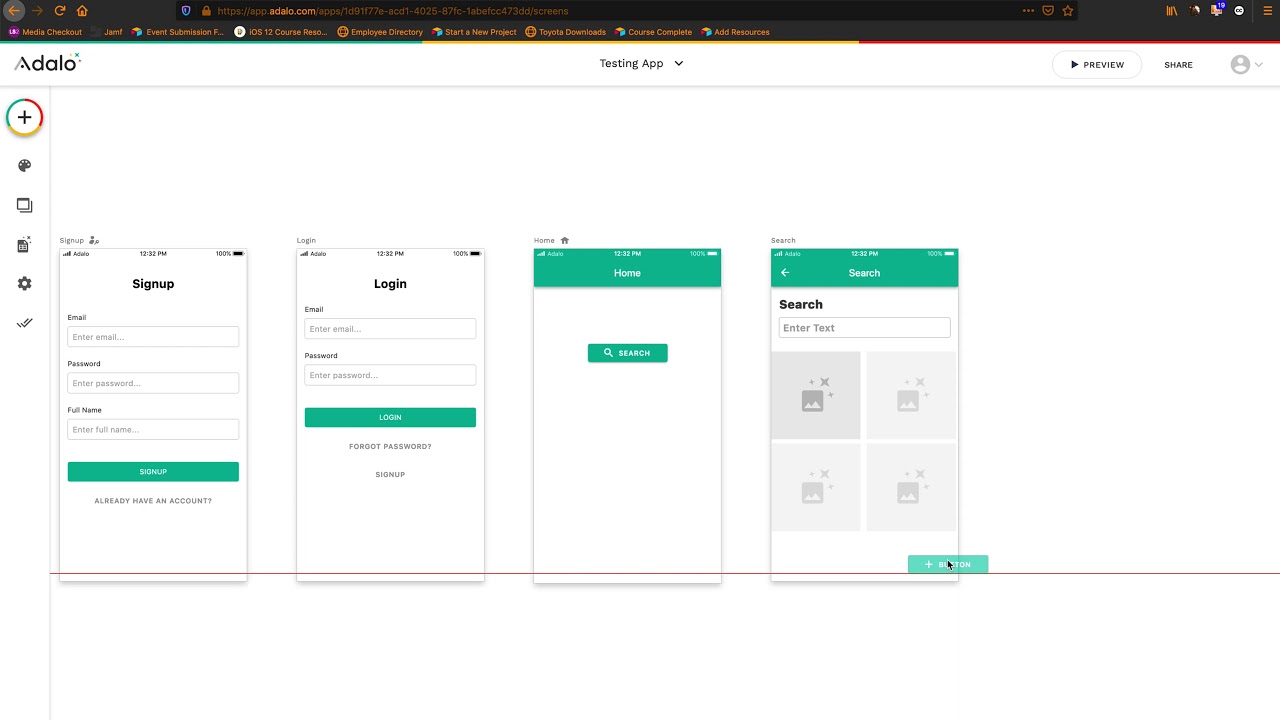Image resolution: width=1280 pixels, height=720 pixels.
Task: Select the Search screen title label
Action: coord(783,240)
